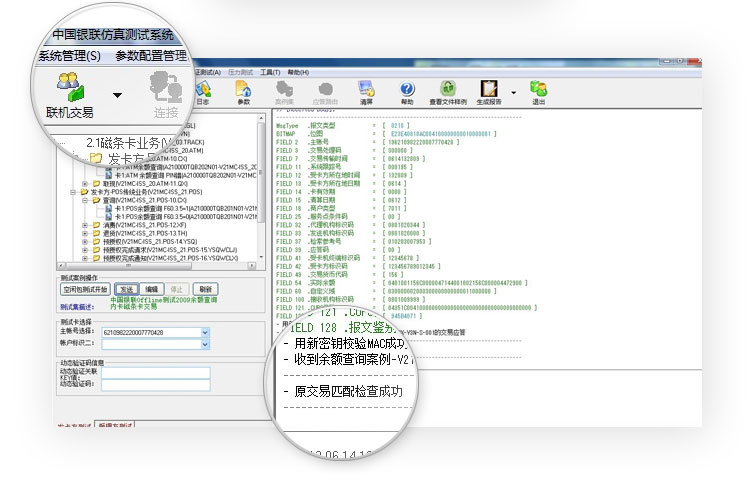The height and width of the screenshot is (491, 753).
Task: Select the 预授权完成请求 POS-15.YSQWCLJ row
Action: click(170, 250)
